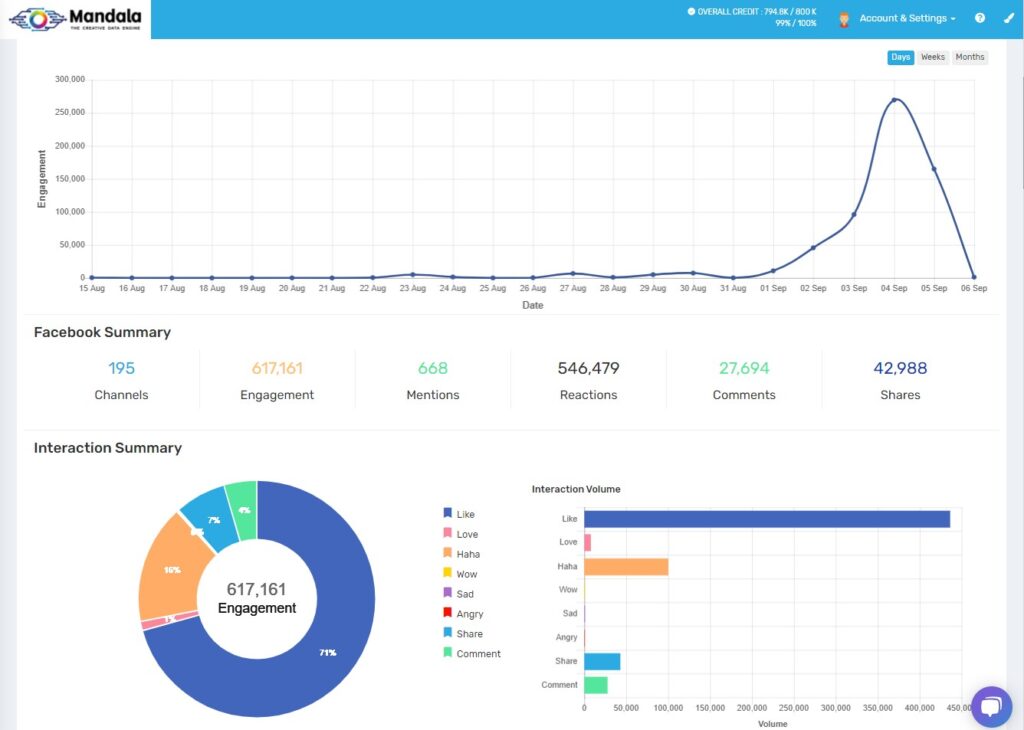Click the 42,988 Shares stat

[x=900, y=369]
